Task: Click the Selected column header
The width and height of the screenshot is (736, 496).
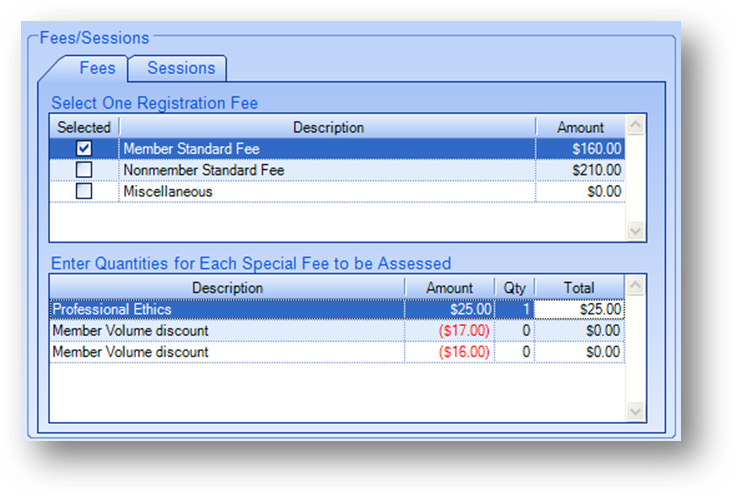Action: click(84, 128)
